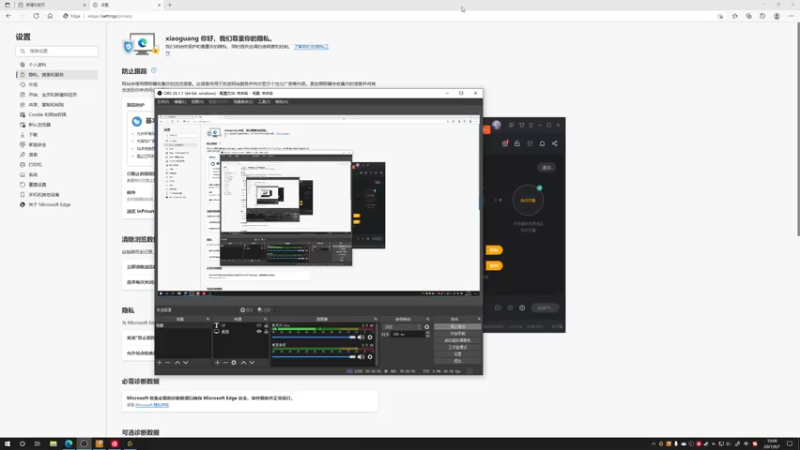Click info icon beside 防止跟踪 heading

(x=154, y=70)
